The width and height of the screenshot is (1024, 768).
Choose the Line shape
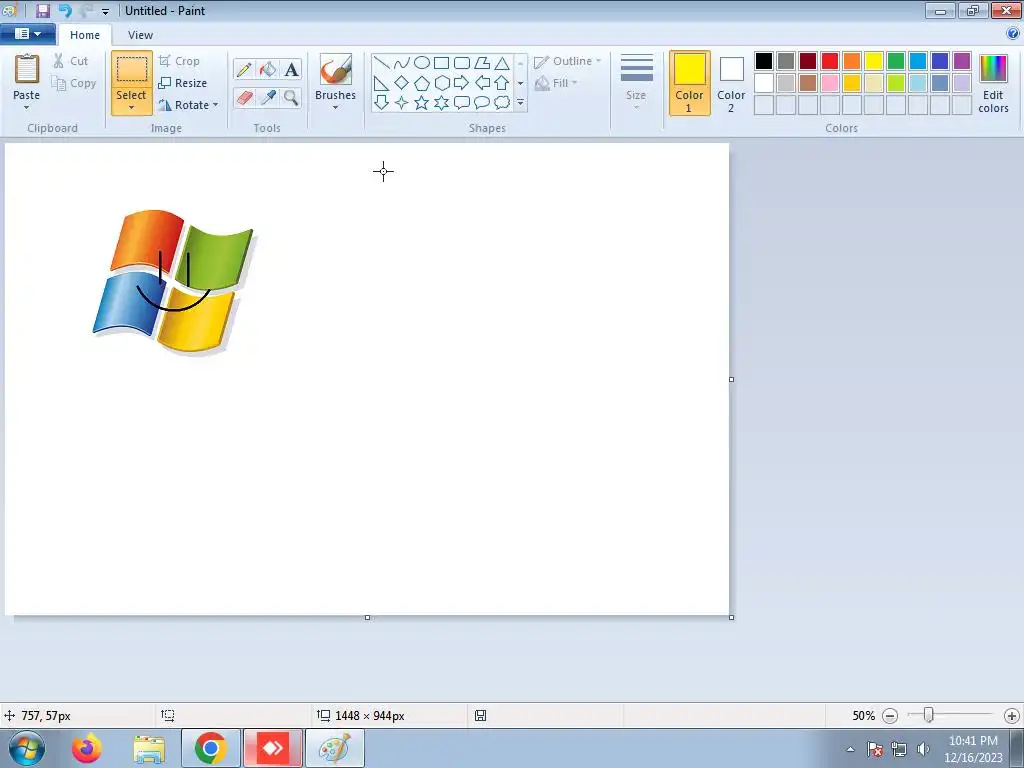click(x=381, y=63)
